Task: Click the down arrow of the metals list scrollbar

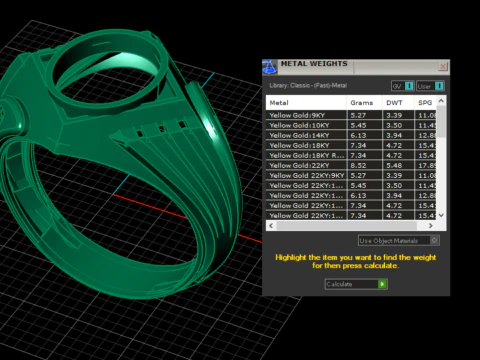Action: 441,215
